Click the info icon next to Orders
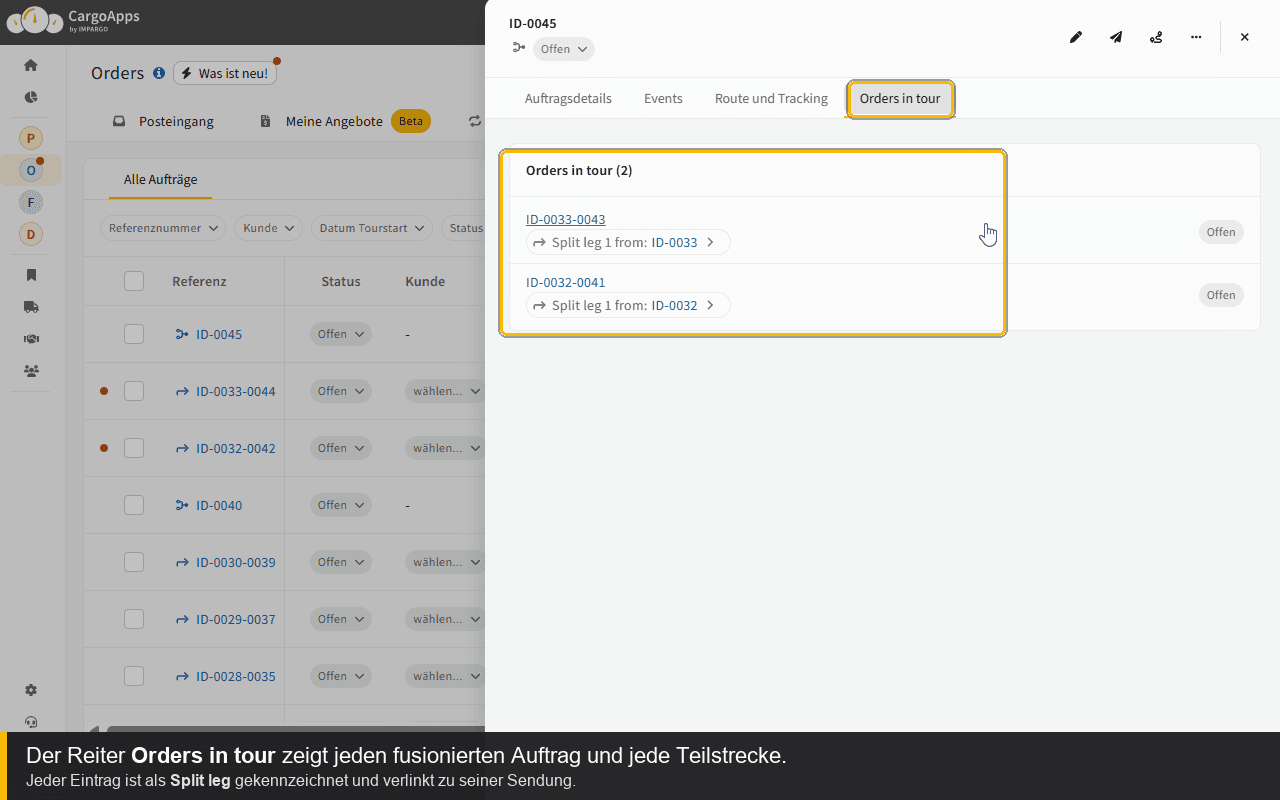The image size is (1280, 800). click(x=158, y=73)
